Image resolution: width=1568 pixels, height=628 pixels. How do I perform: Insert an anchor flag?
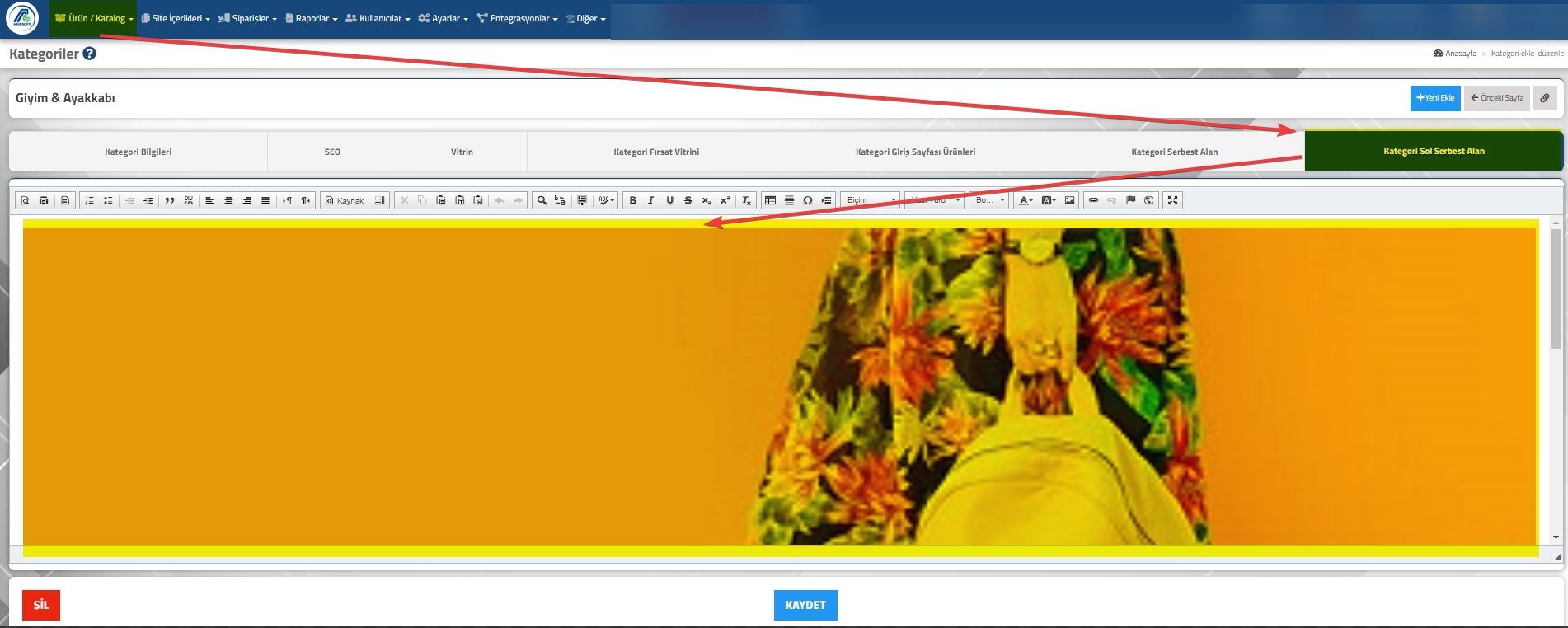click(1130, 200)
